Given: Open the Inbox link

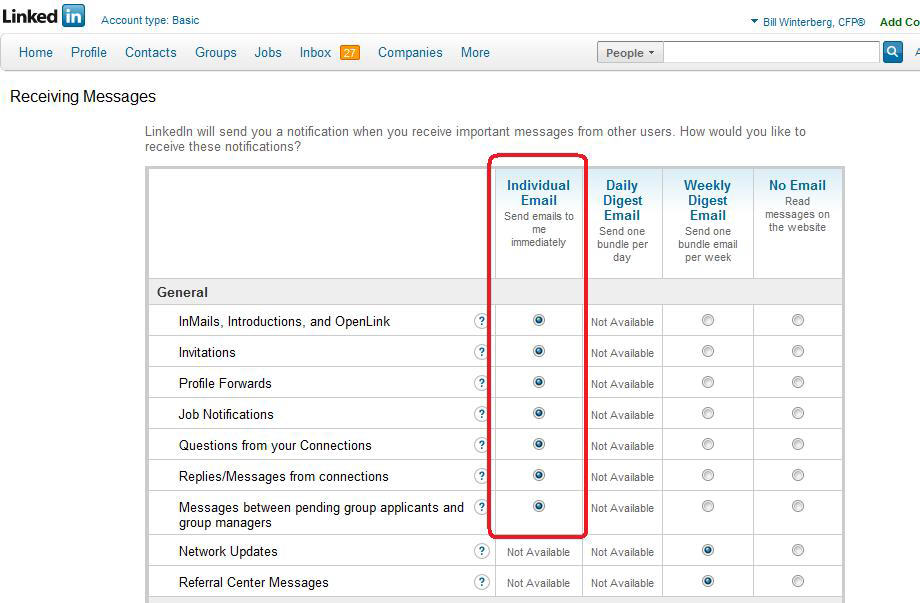Looking at the screenshot, I should [316, 53].
